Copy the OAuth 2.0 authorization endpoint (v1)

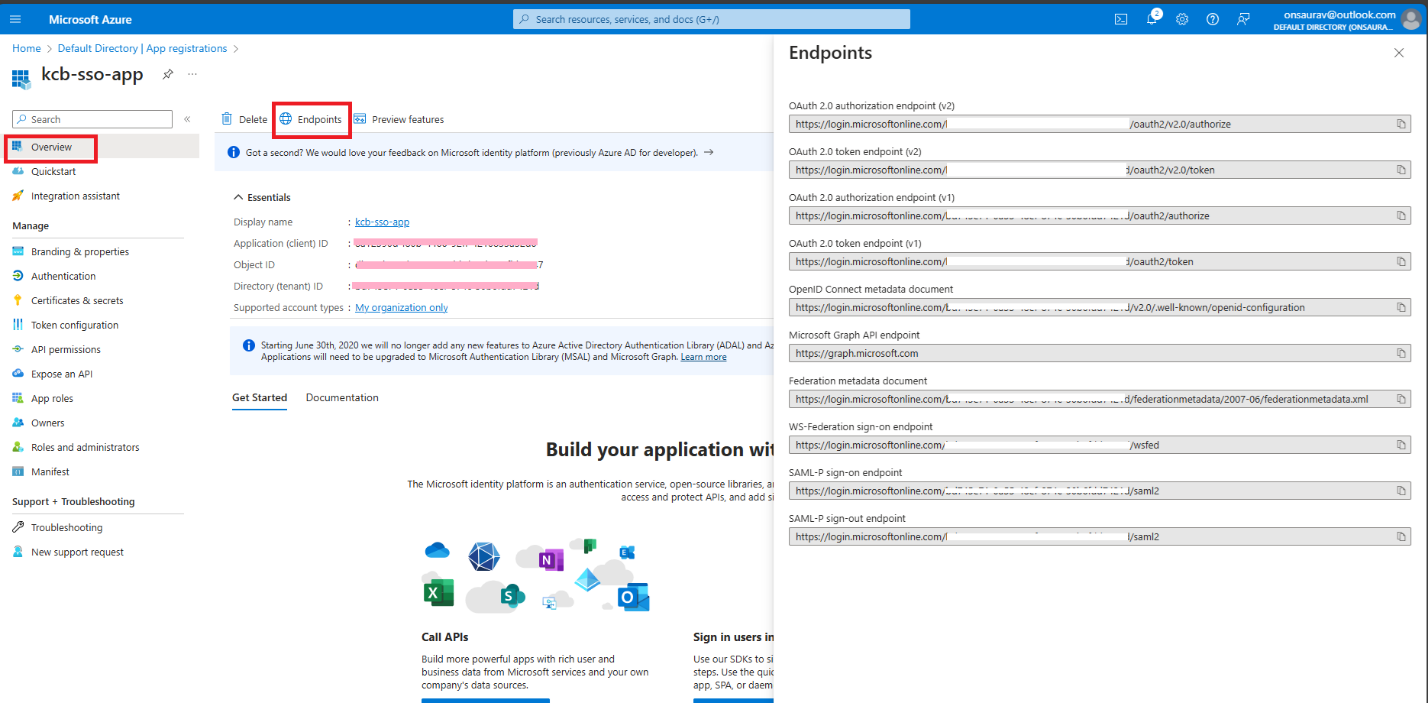click(x=1401, y=215)
